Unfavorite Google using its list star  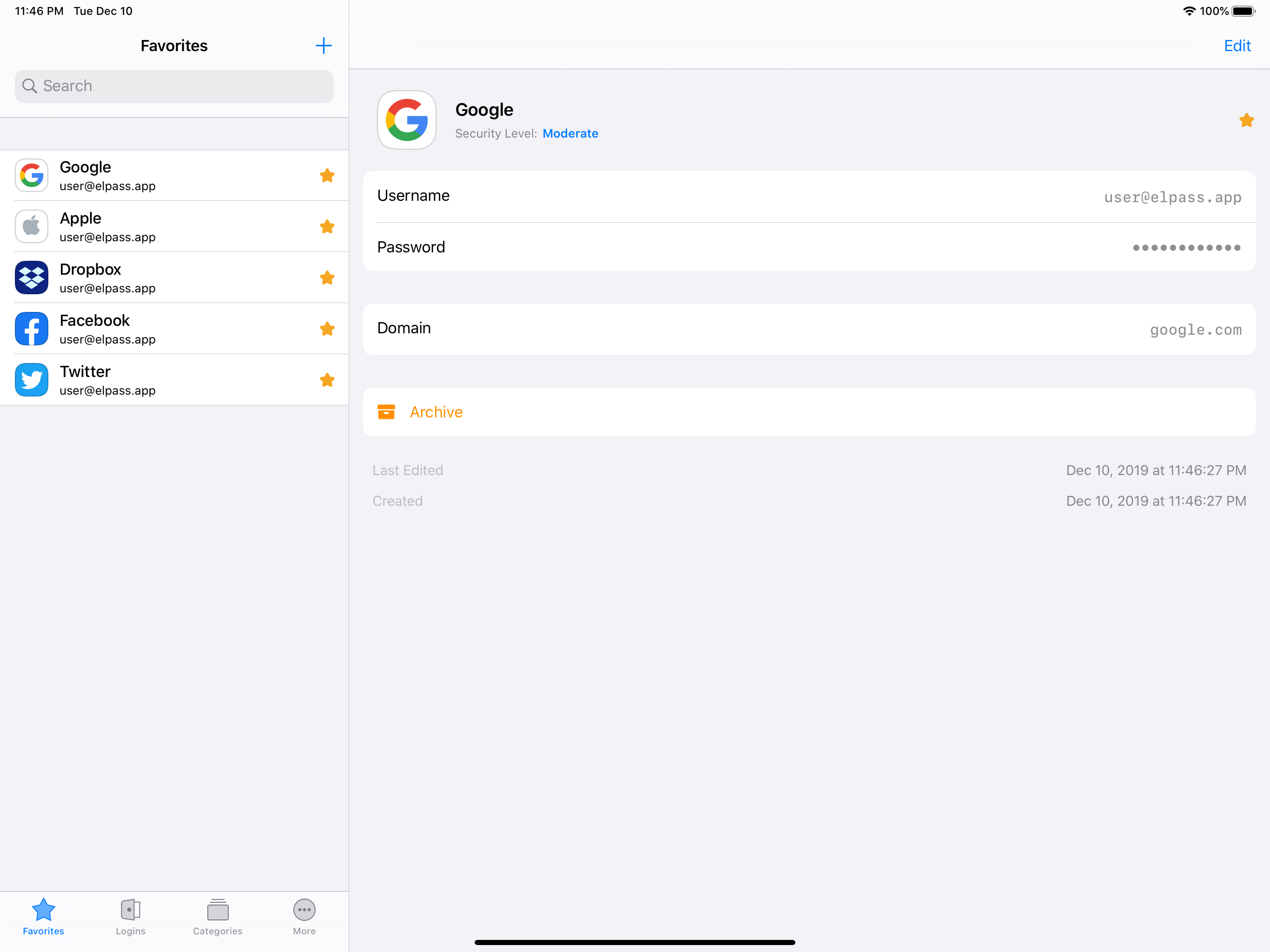pos(327,175)
